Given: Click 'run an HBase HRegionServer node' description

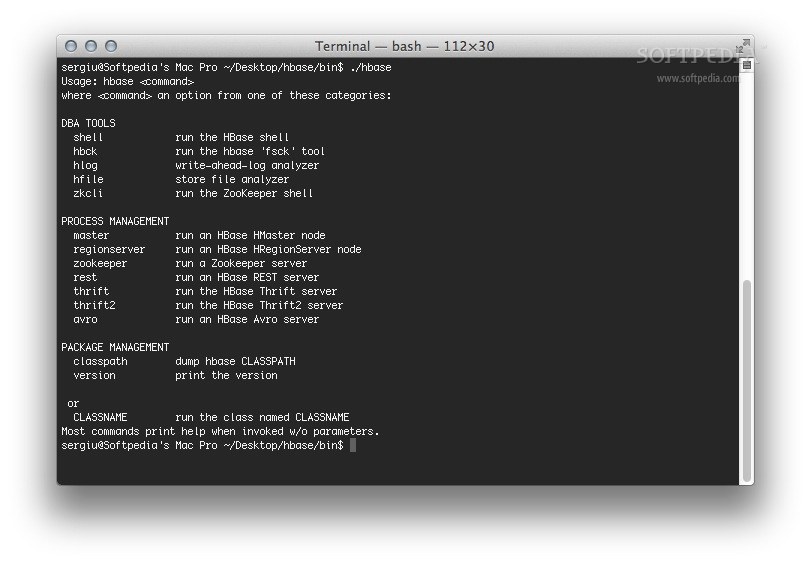Looking at the screenshot, I should click(x=268, y=249).
